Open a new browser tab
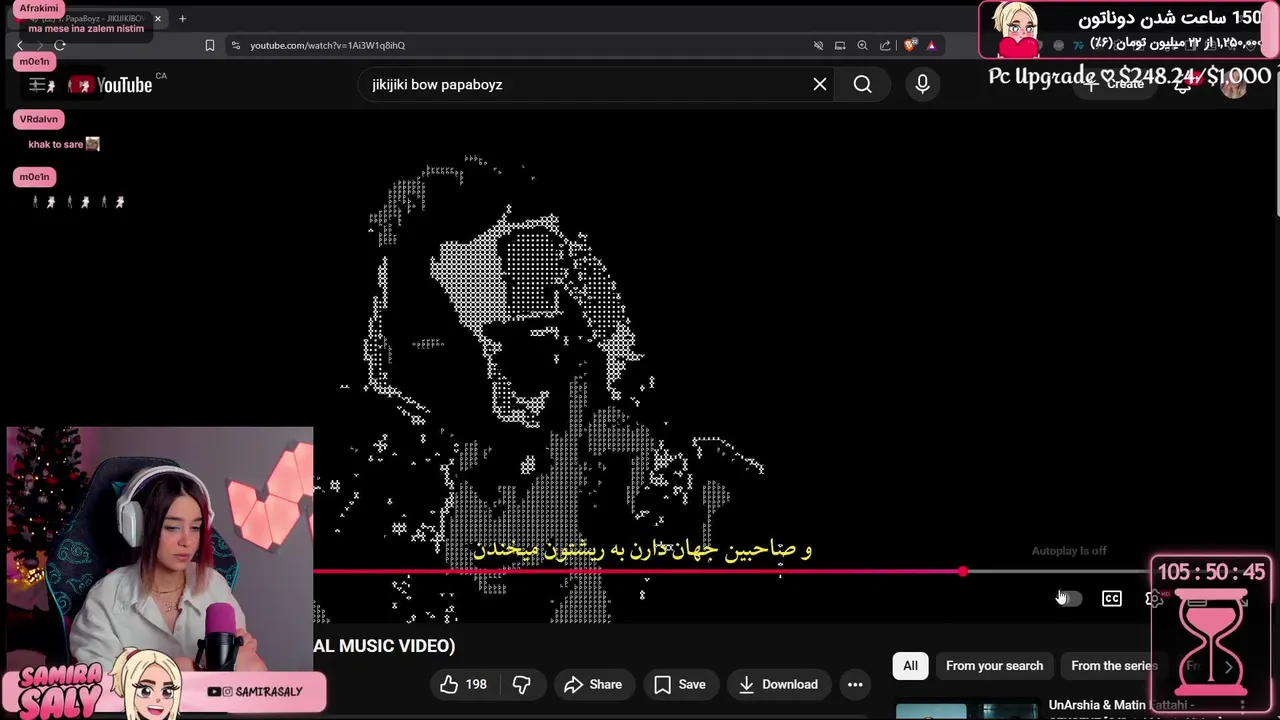1280x720 pixels. tap(182, 19)
